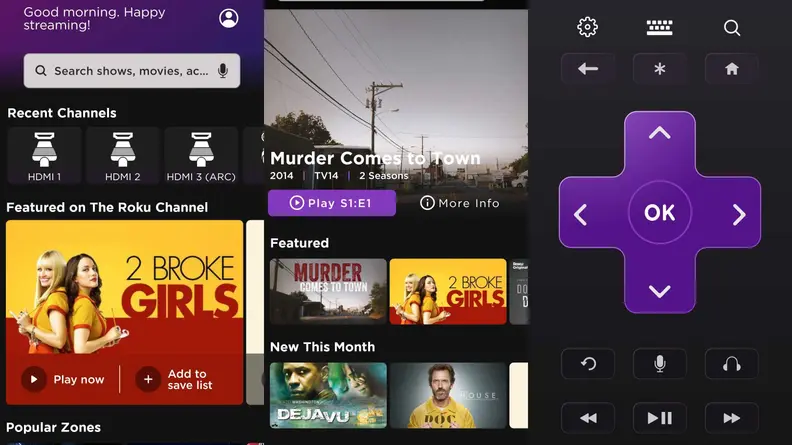Tap the remote home button
Viewport: 792px width, 445px height.
(x=732, y=69)
